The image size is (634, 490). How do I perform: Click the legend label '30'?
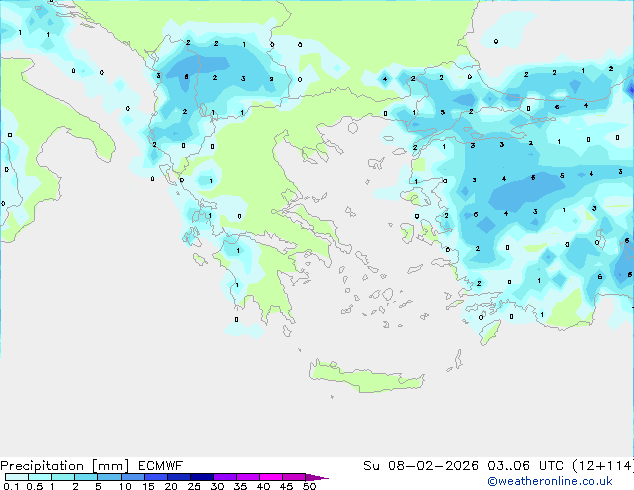coord(217,486)
